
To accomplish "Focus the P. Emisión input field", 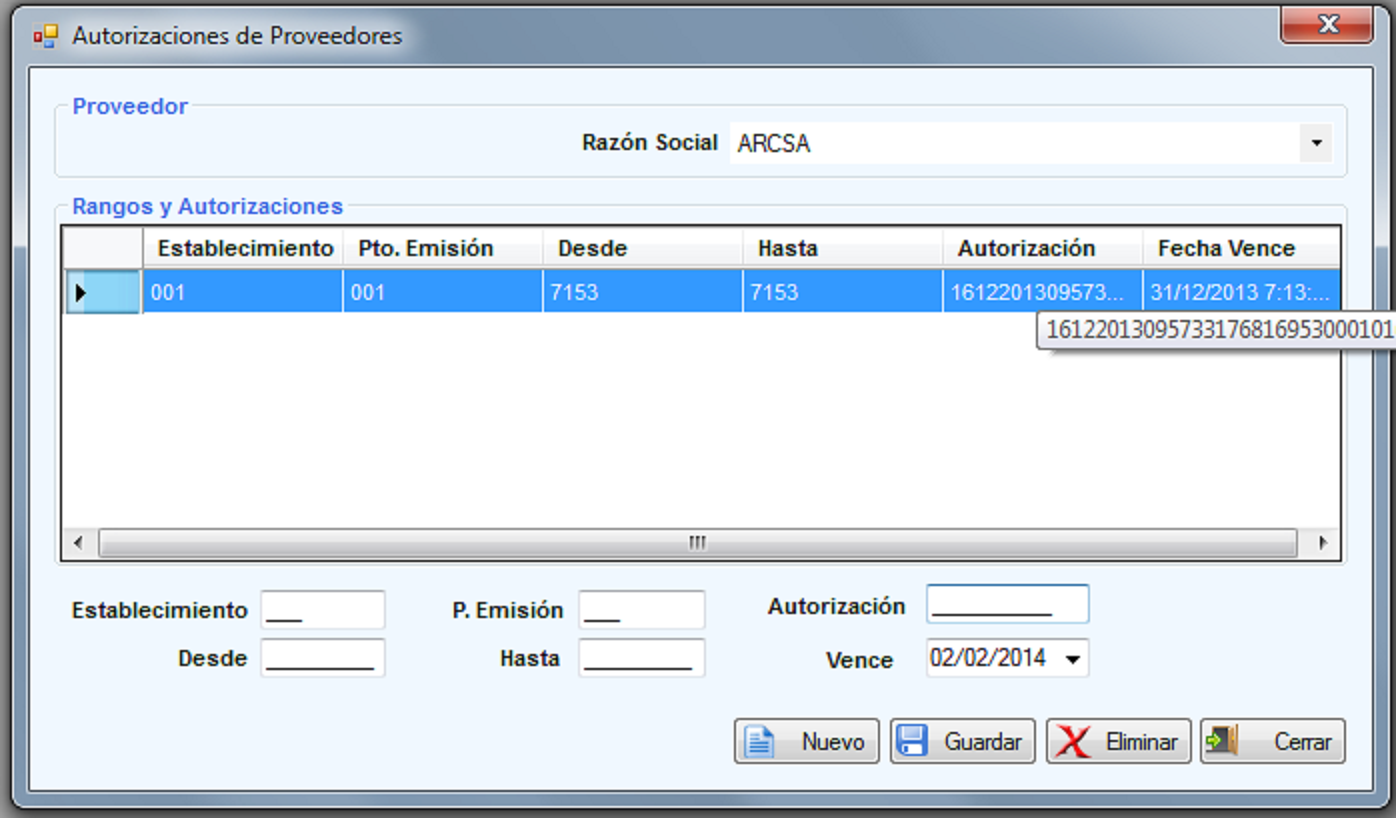I will click(x=642, y=610).
